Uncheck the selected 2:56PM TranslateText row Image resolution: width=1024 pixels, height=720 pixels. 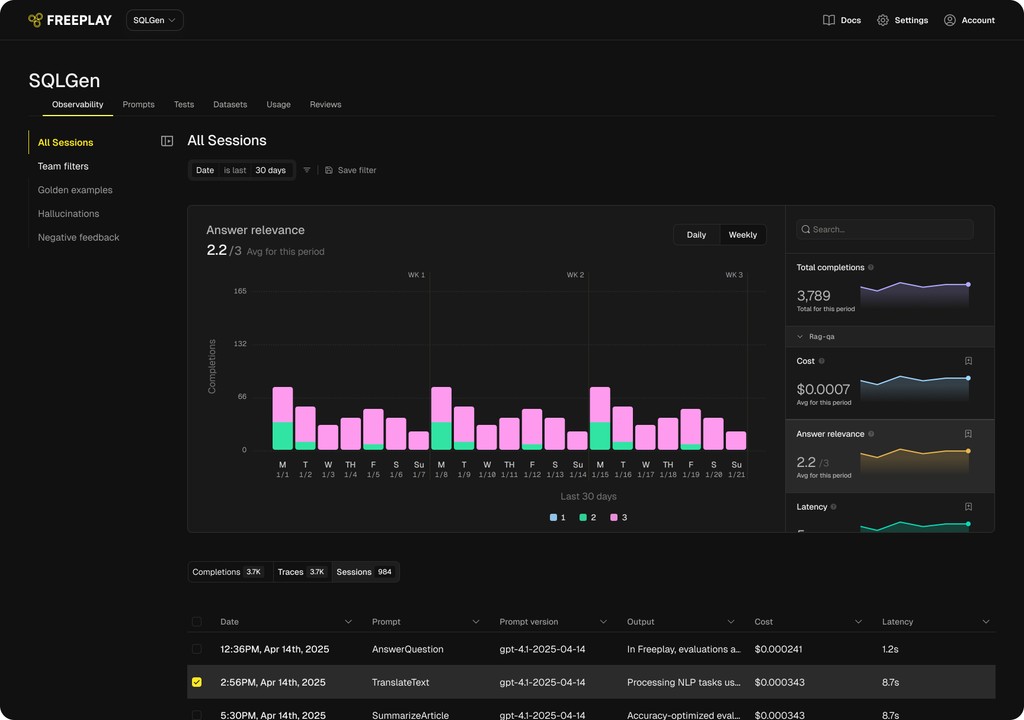[x=196, y=682]
